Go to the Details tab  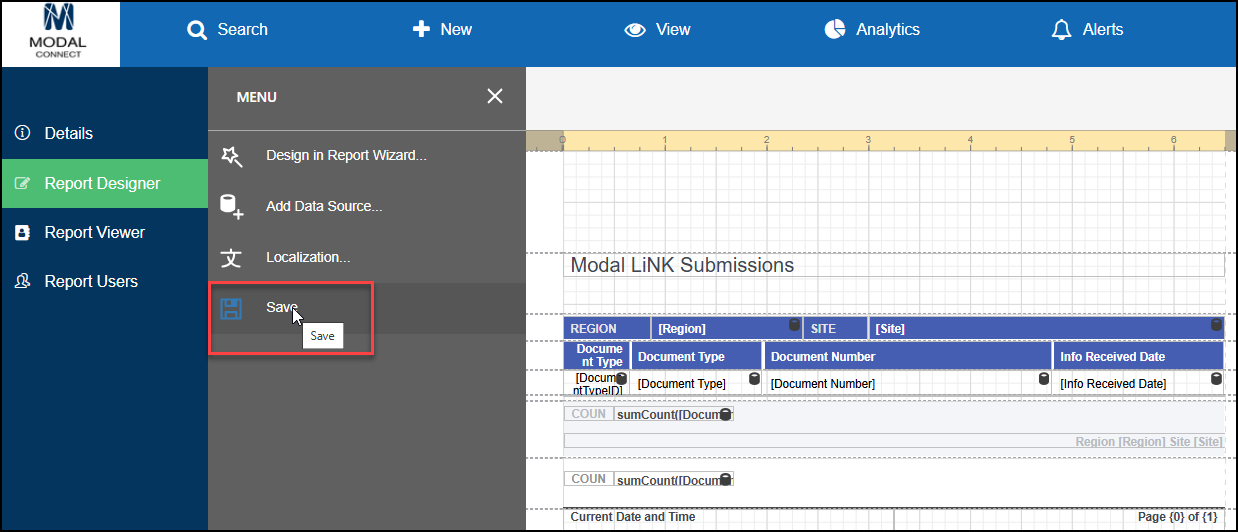click(104, 133)
